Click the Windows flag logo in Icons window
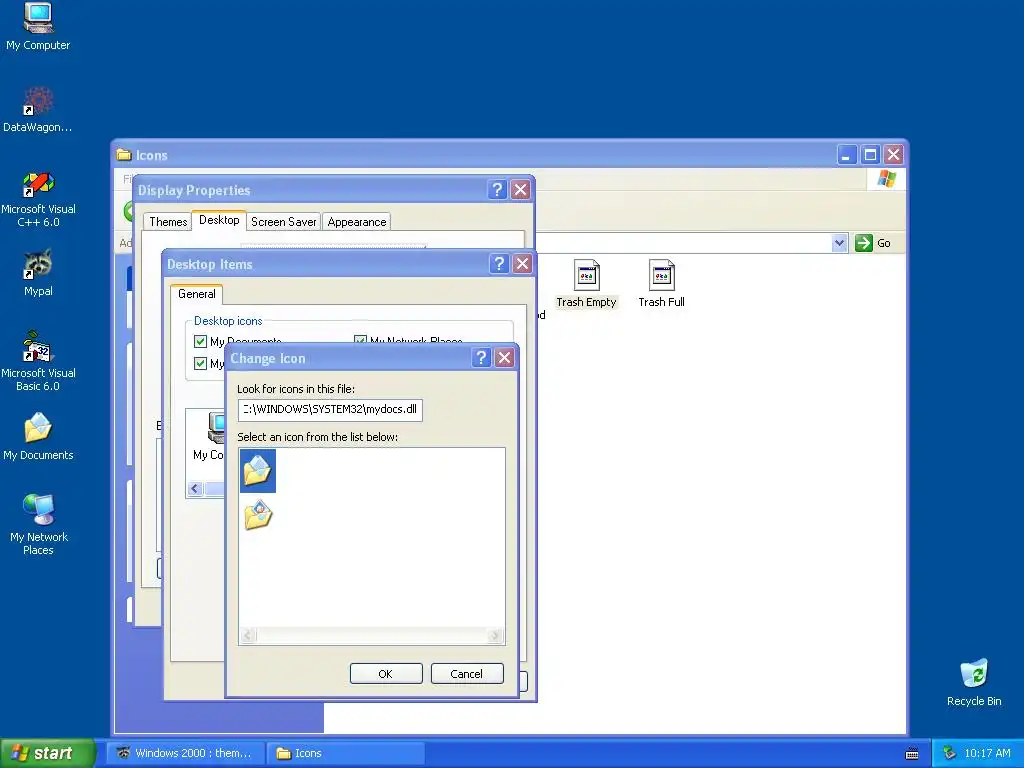The width and height of the screenshot is (1024, 768). click(886, 178)
